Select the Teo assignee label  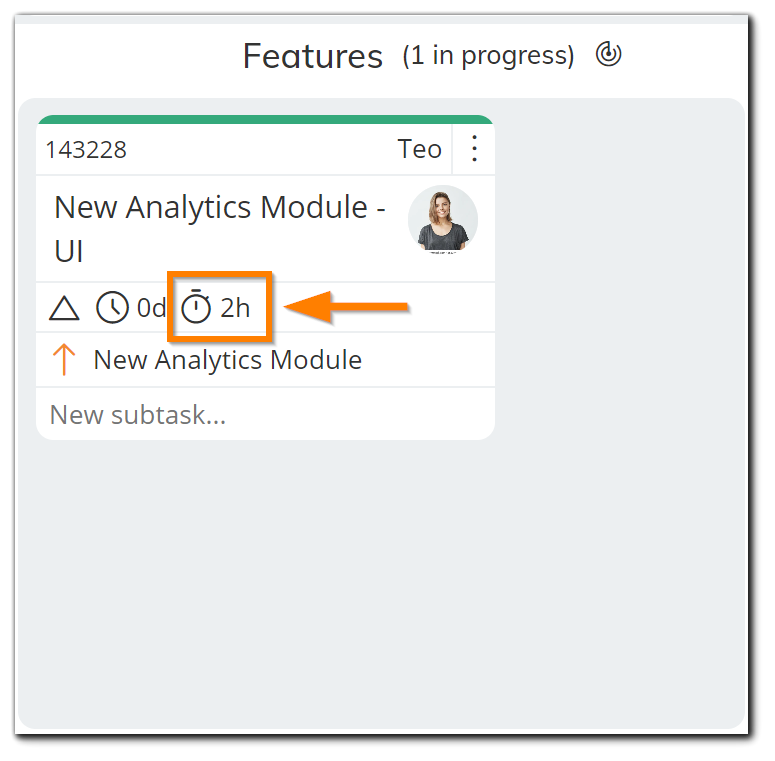click(419, 149)
